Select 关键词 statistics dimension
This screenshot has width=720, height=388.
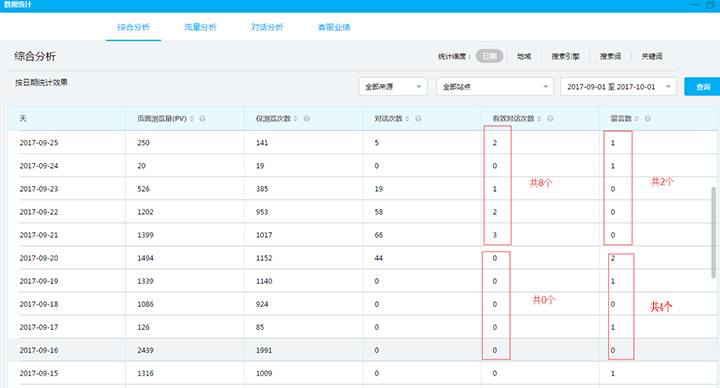(652, 56)
